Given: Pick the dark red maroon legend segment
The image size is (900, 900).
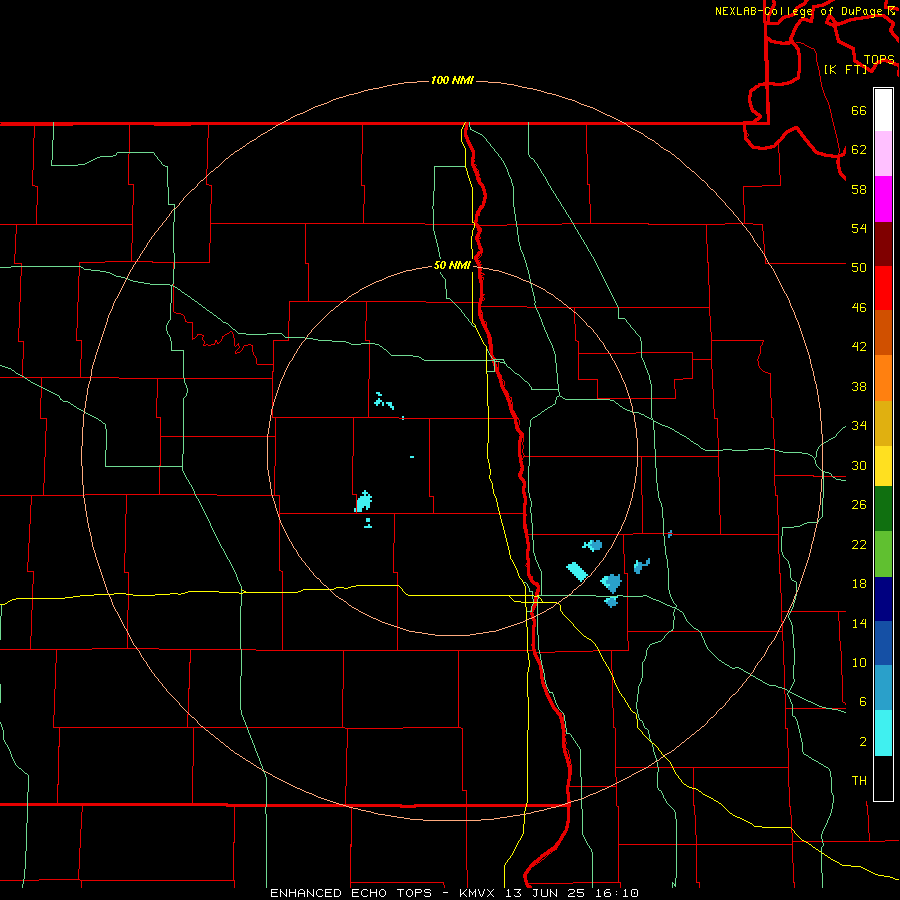Looking at the screenshot, I should tap(883, 244).
